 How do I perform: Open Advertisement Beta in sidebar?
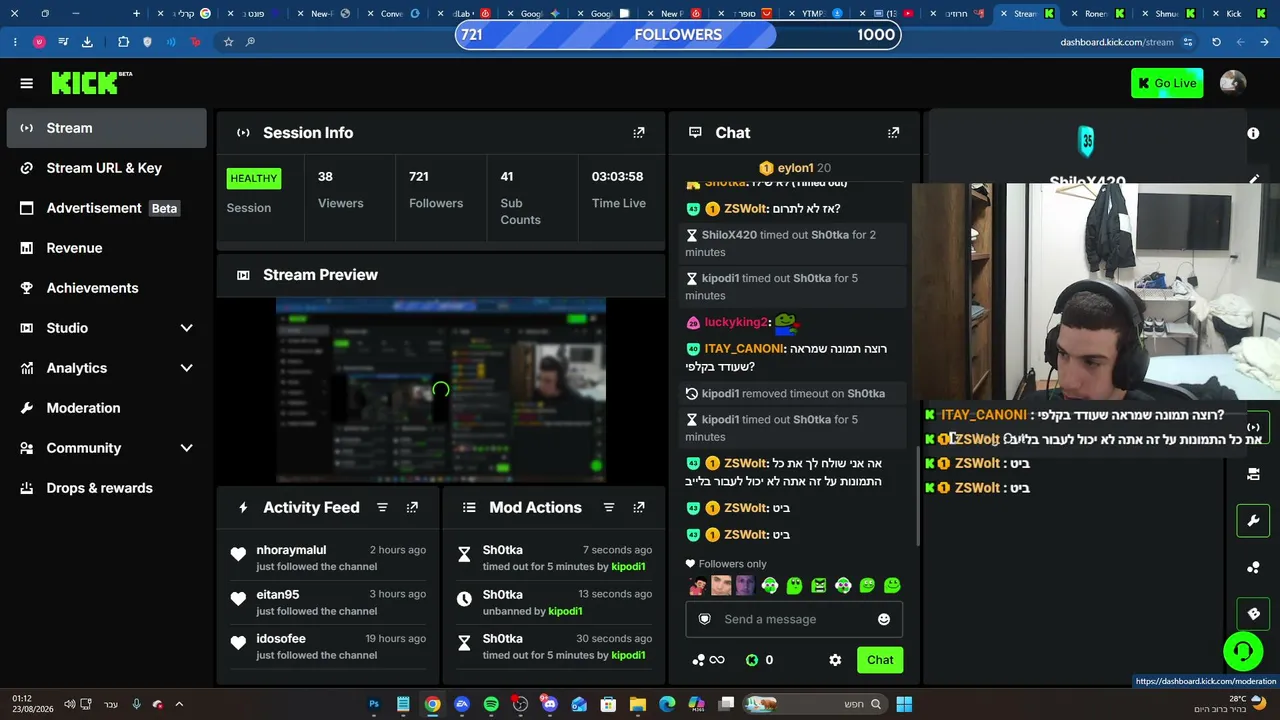[106, 208]
